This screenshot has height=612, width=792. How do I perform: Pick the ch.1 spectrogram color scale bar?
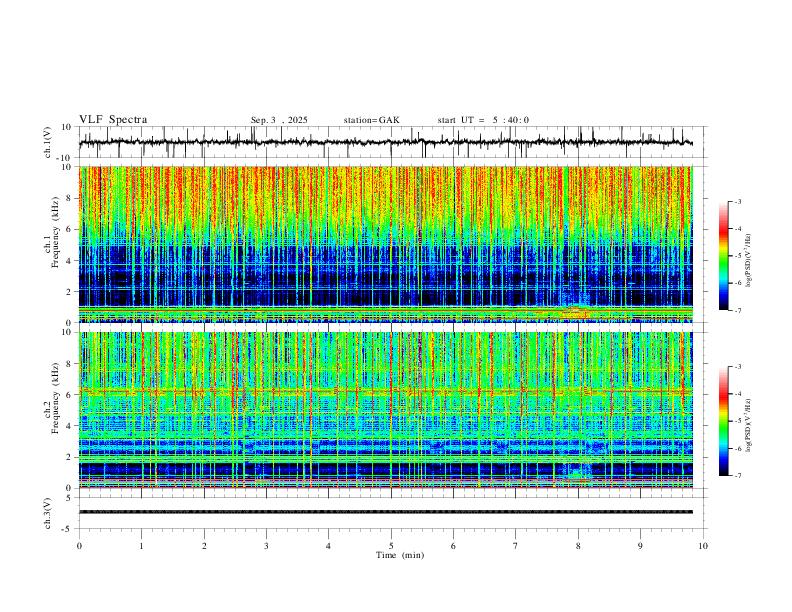tap(724, 256)
